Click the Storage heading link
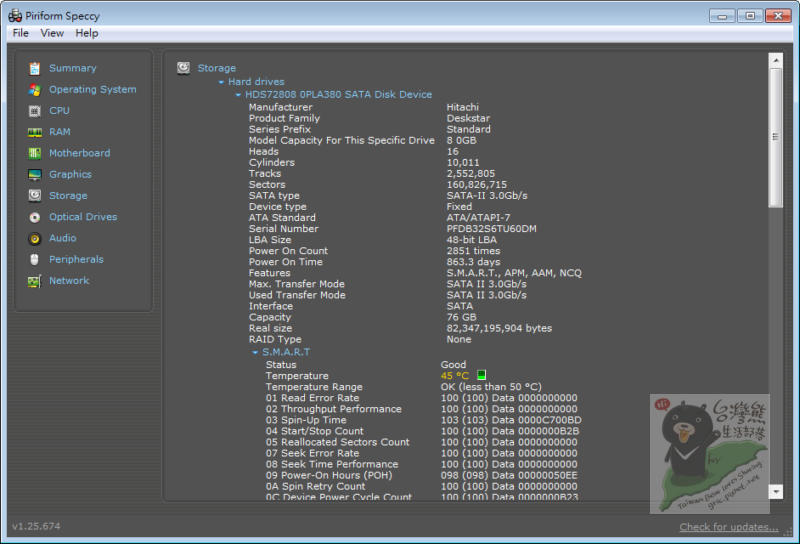Viewport: 800px width, 544px height. pos(217,68)
